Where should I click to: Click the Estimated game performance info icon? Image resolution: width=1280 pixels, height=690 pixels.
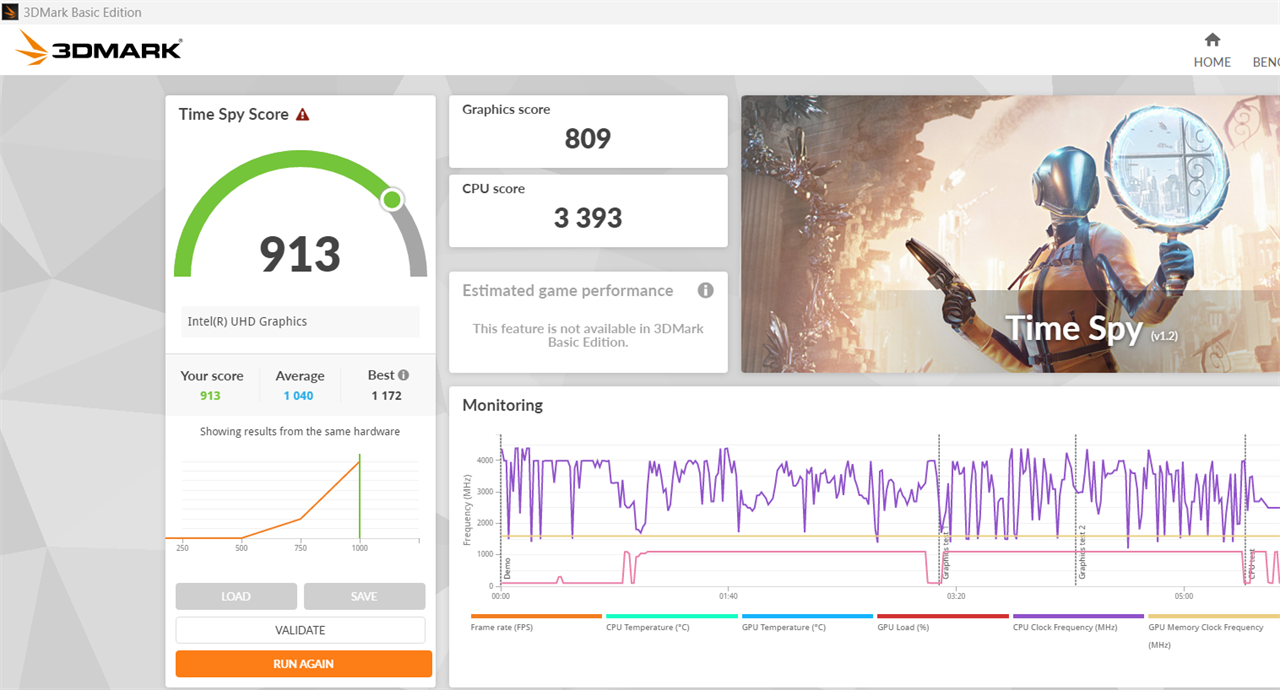tap(705, 291)
